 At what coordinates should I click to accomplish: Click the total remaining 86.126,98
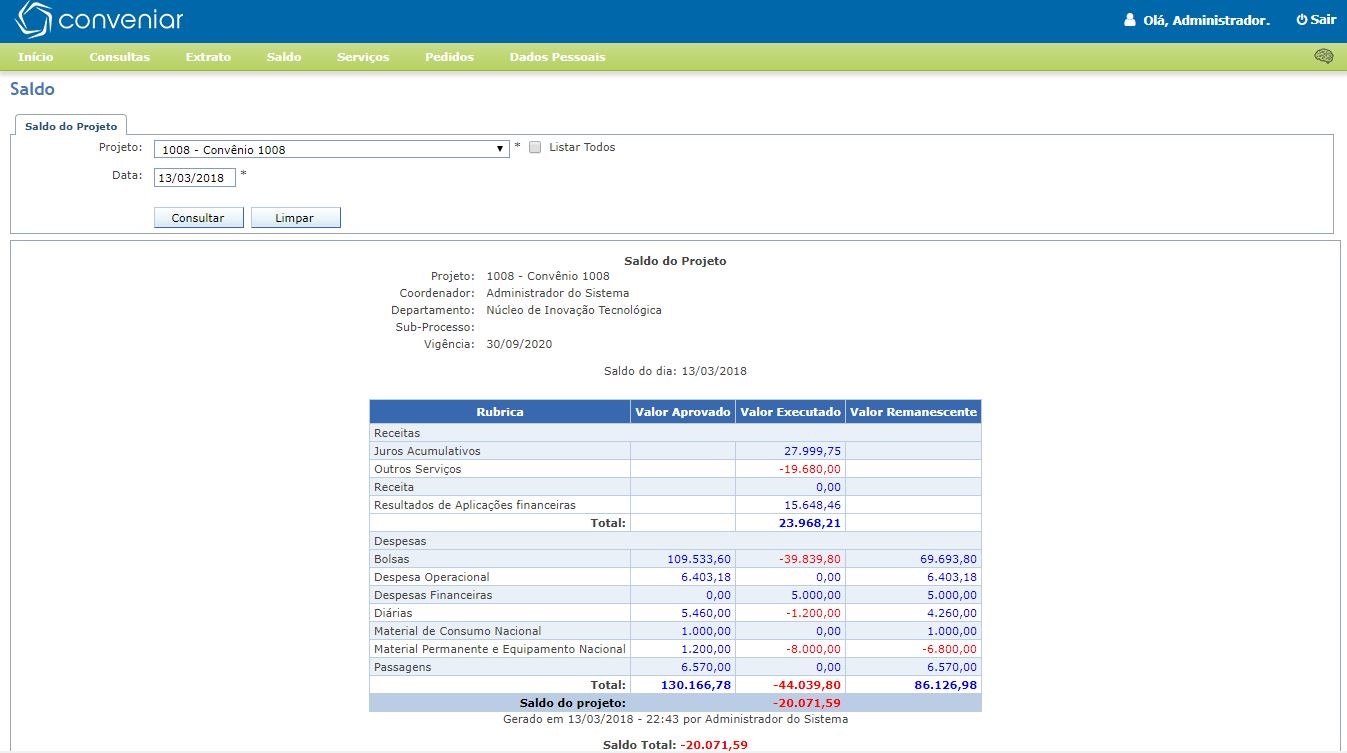(x=945, y=685)
